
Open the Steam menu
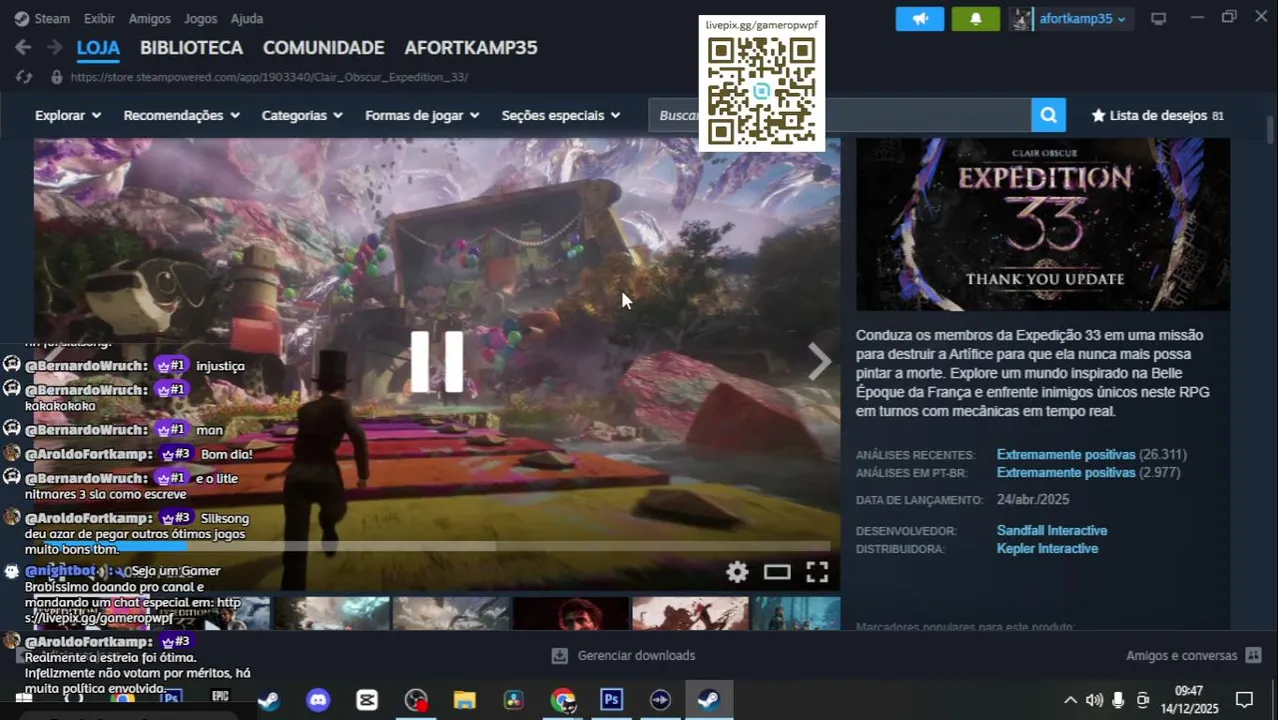click(52, 19)
